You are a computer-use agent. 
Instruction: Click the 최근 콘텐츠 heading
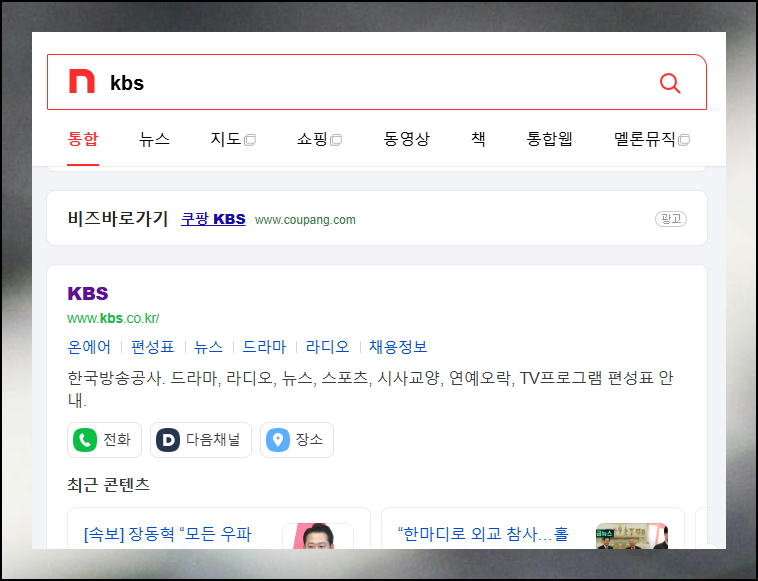click(108, 484)
